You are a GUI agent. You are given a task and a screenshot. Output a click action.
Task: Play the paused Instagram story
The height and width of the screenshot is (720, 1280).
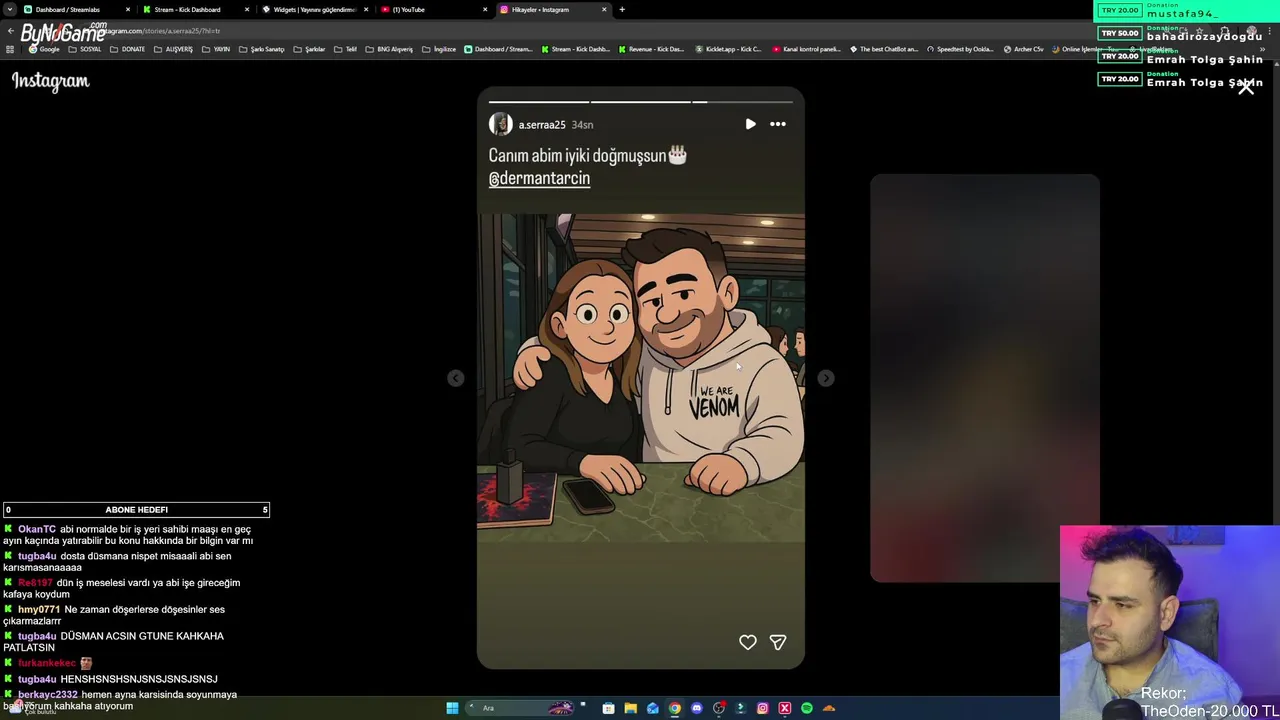750,124
